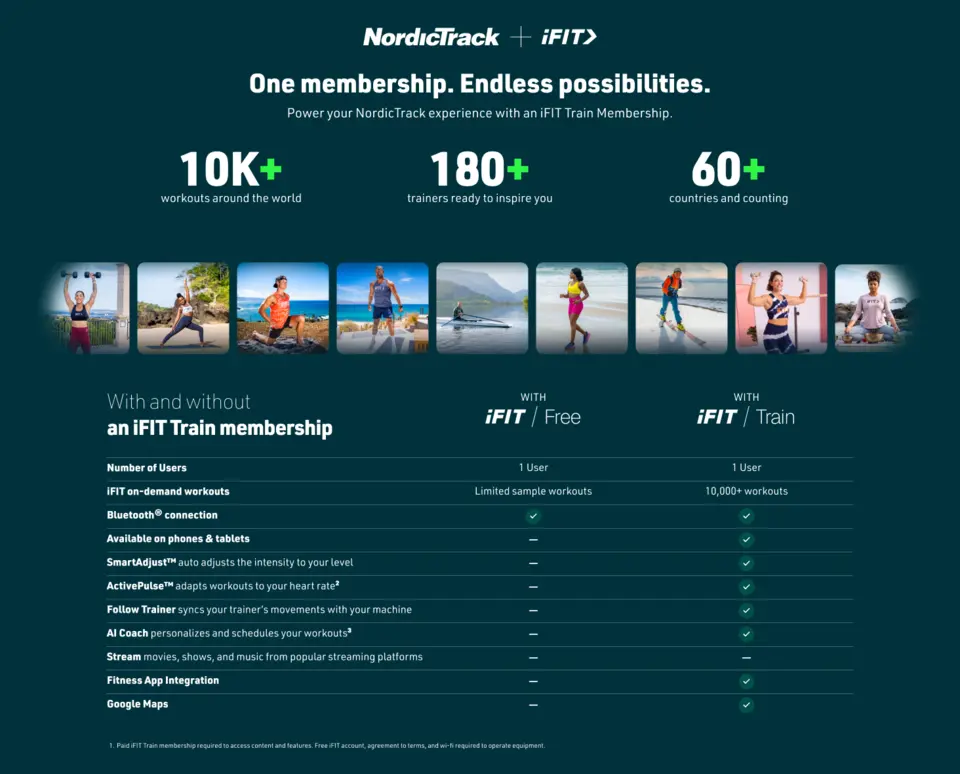Click "10,000+ workouts" in Train column
The width and height of the screenshot is (960, 774).
[746, 491]
